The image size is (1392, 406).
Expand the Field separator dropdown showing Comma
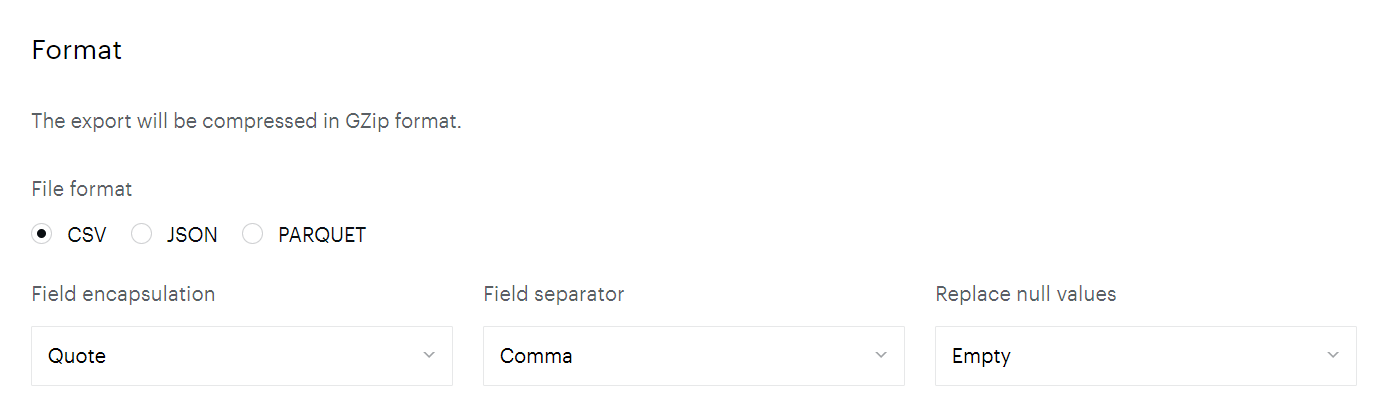point(693,356)
